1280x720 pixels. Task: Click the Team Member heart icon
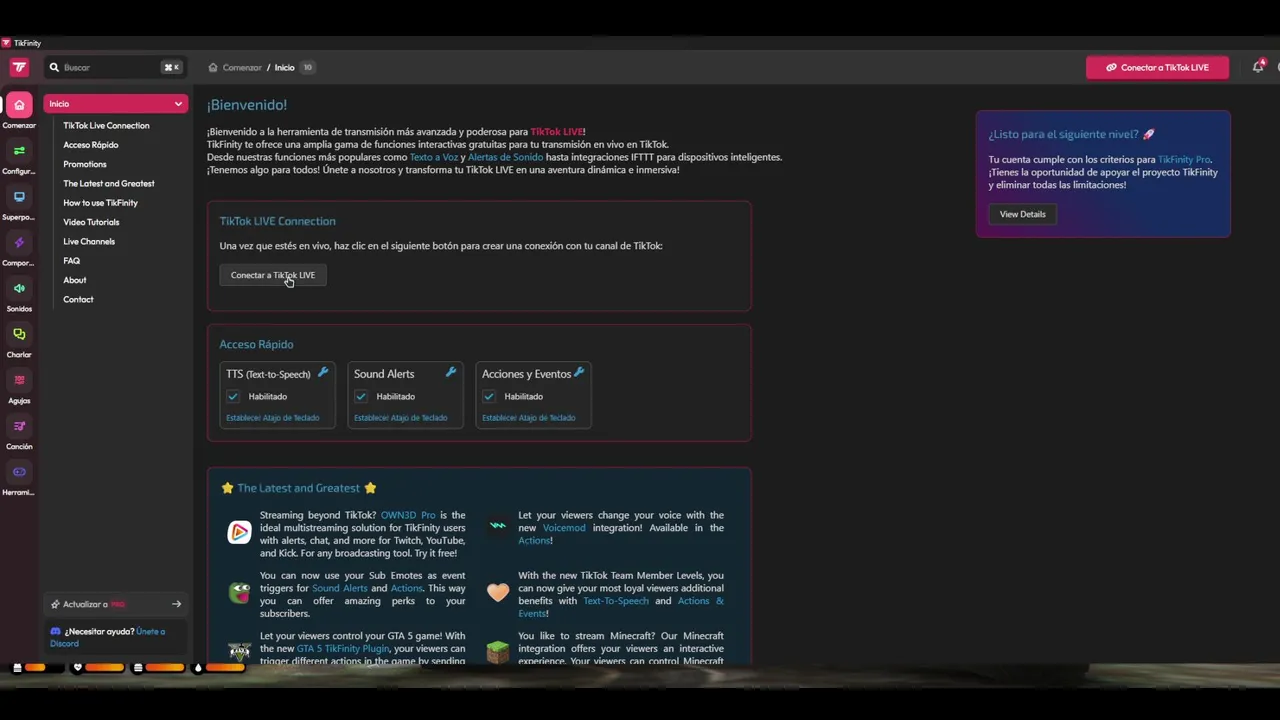497,592
